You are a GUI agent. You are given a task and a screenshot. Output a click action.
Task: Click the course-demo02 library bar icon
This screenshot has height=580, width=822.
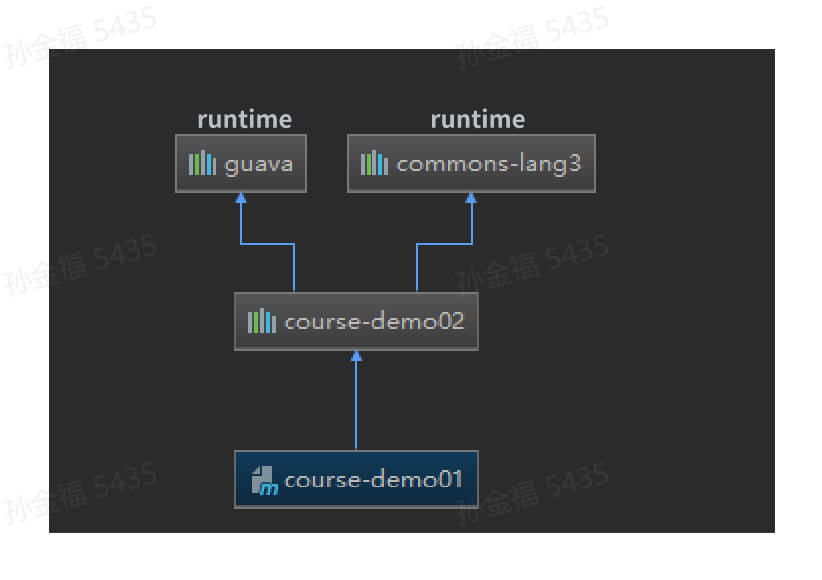(x=262, y=321)
